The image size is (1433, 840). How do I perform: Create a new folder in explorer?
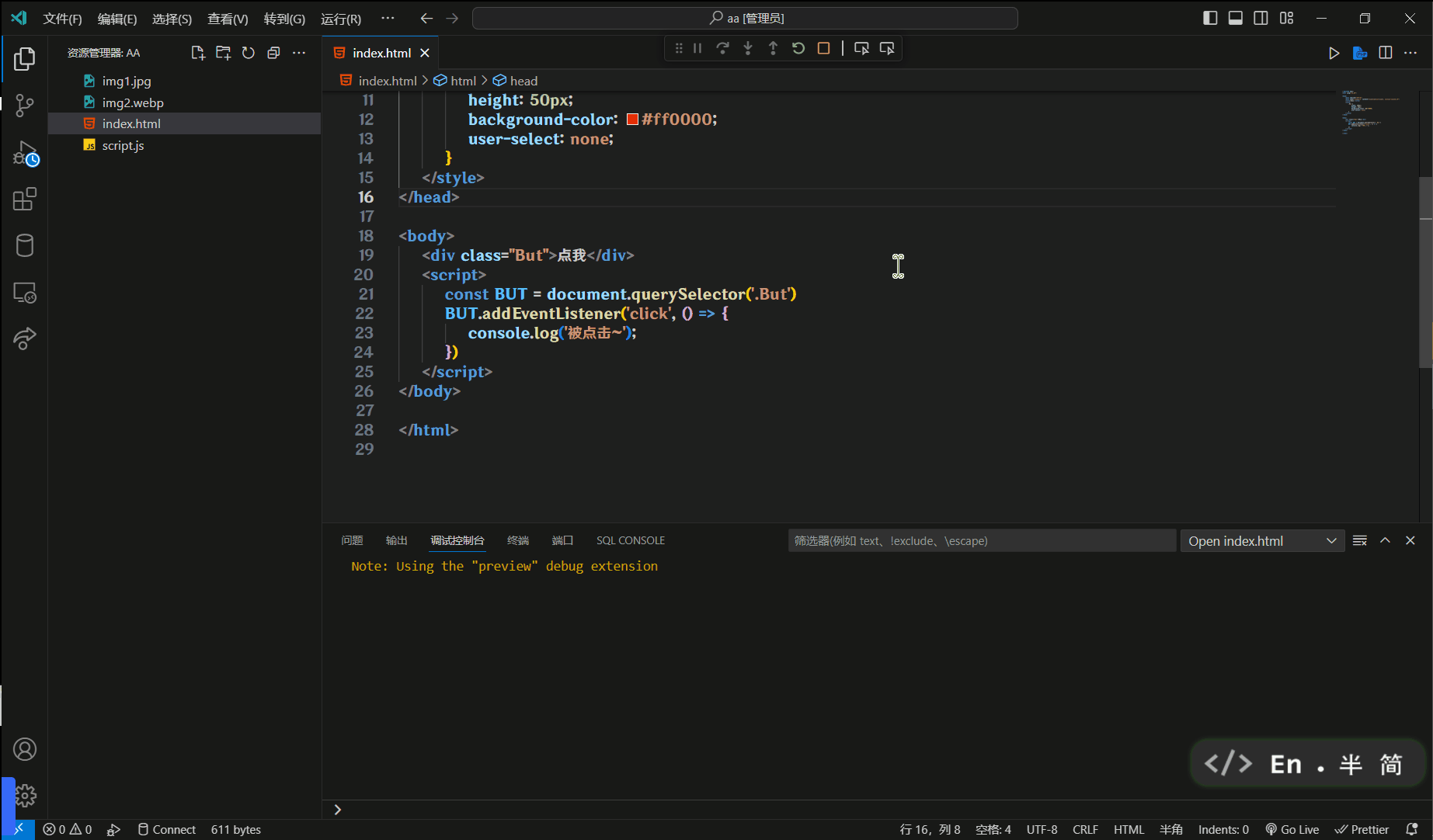[x=223, y=53]
